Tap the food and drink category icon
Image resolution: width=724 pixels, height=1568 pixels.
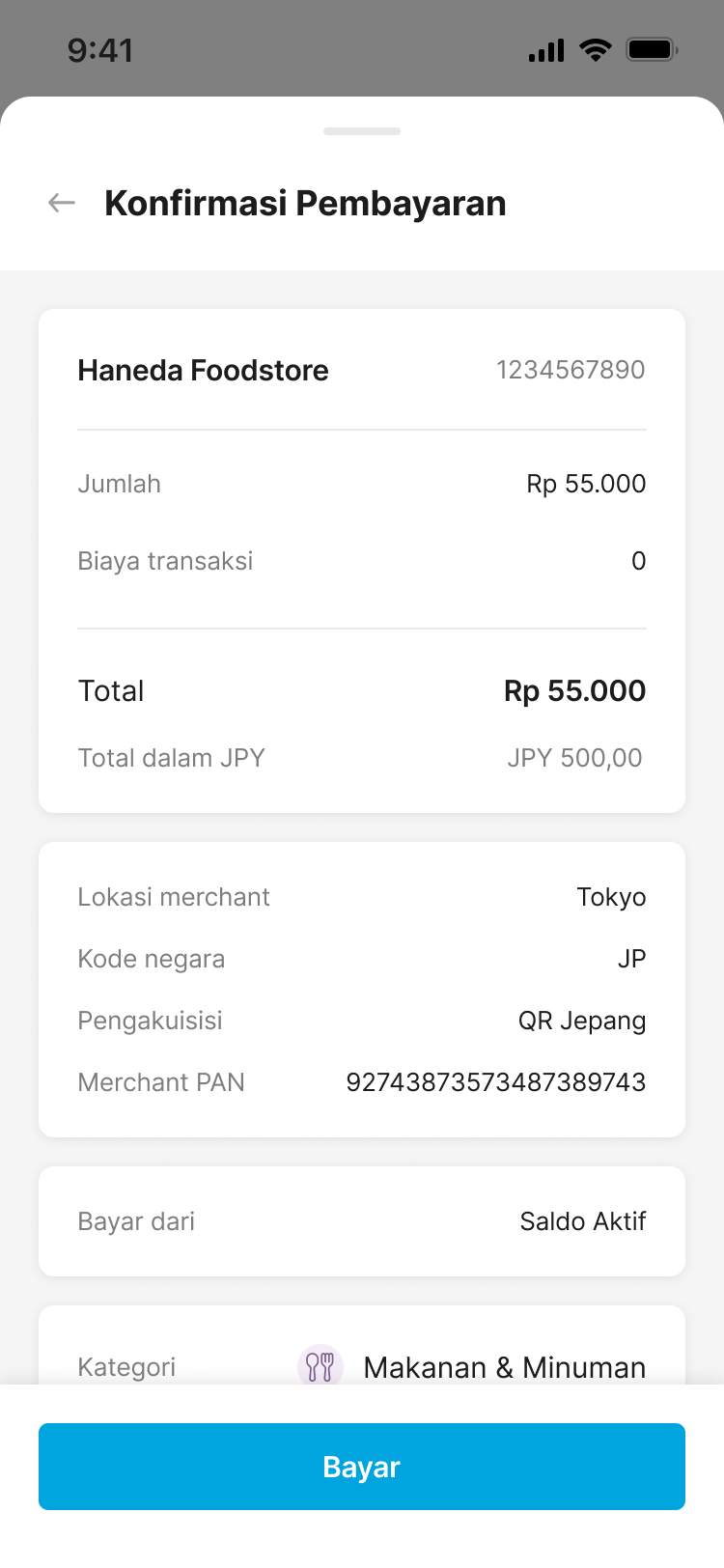(x=320, y=1366)
